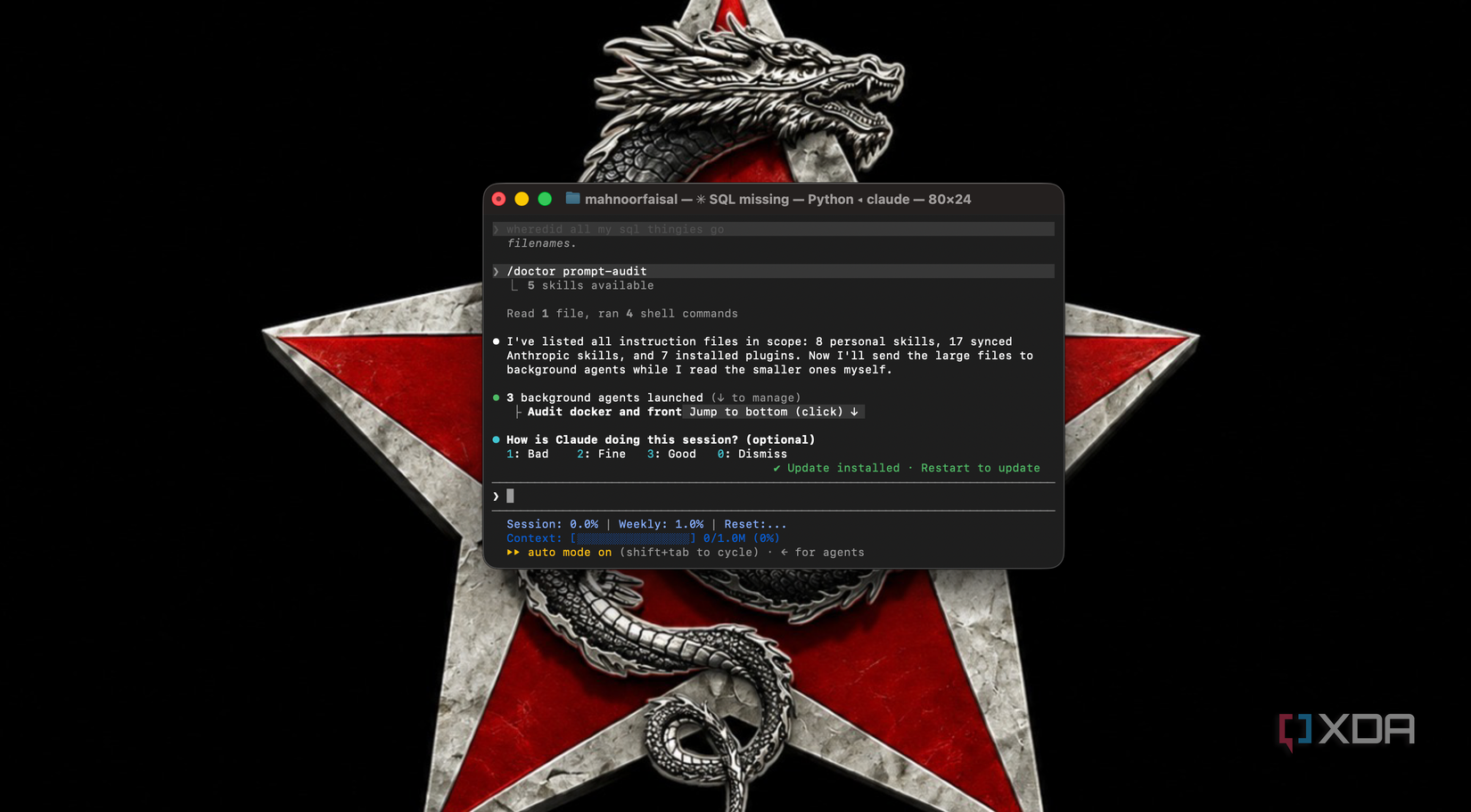Select '0: Dismiss' feedback option
This screenshot has height=812, width=1471.
(752, 454)
